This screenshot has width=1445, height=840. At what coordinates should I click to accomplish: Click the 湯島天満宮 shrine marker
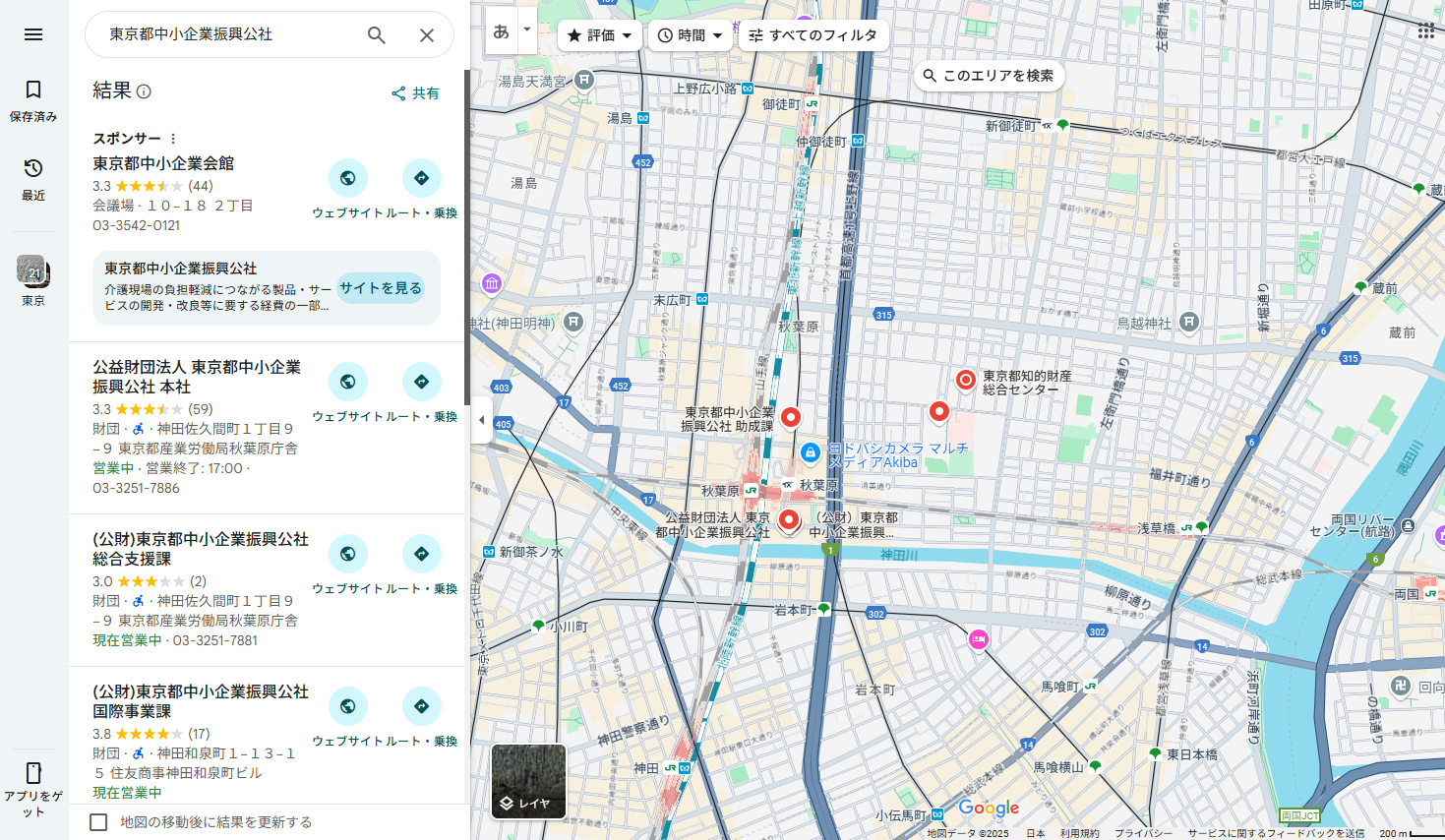pyautogui.click(x=584, y=80)
